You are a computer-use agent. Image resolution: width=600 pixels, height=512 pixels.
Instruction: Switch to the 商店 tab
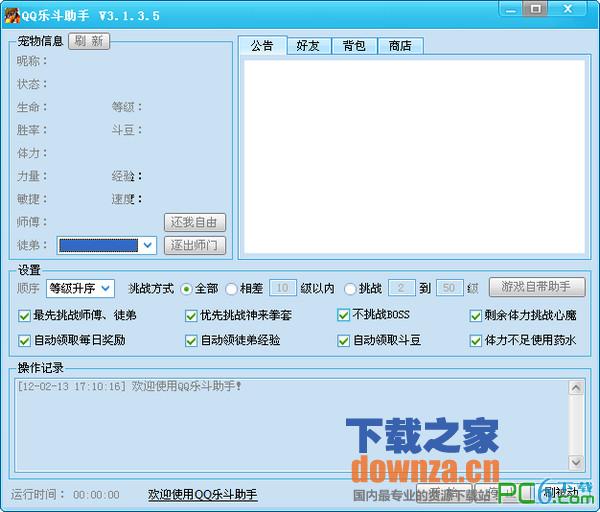(x=400, y=46)
